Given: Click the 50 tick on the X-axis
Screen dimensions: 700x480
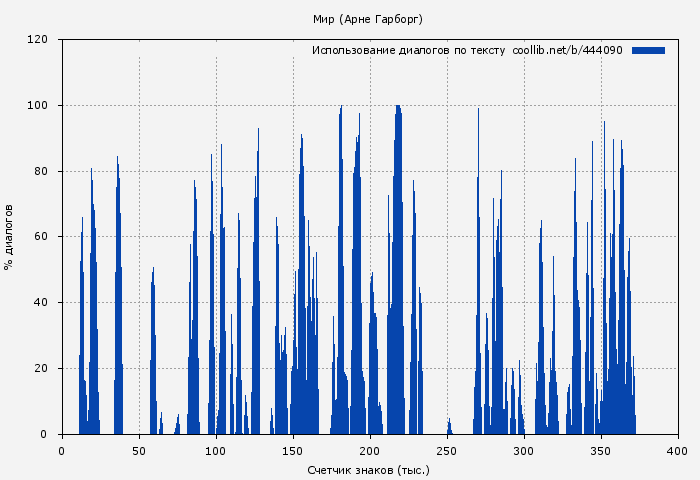Looking at the screenshot, I should (x=139, y=451).
